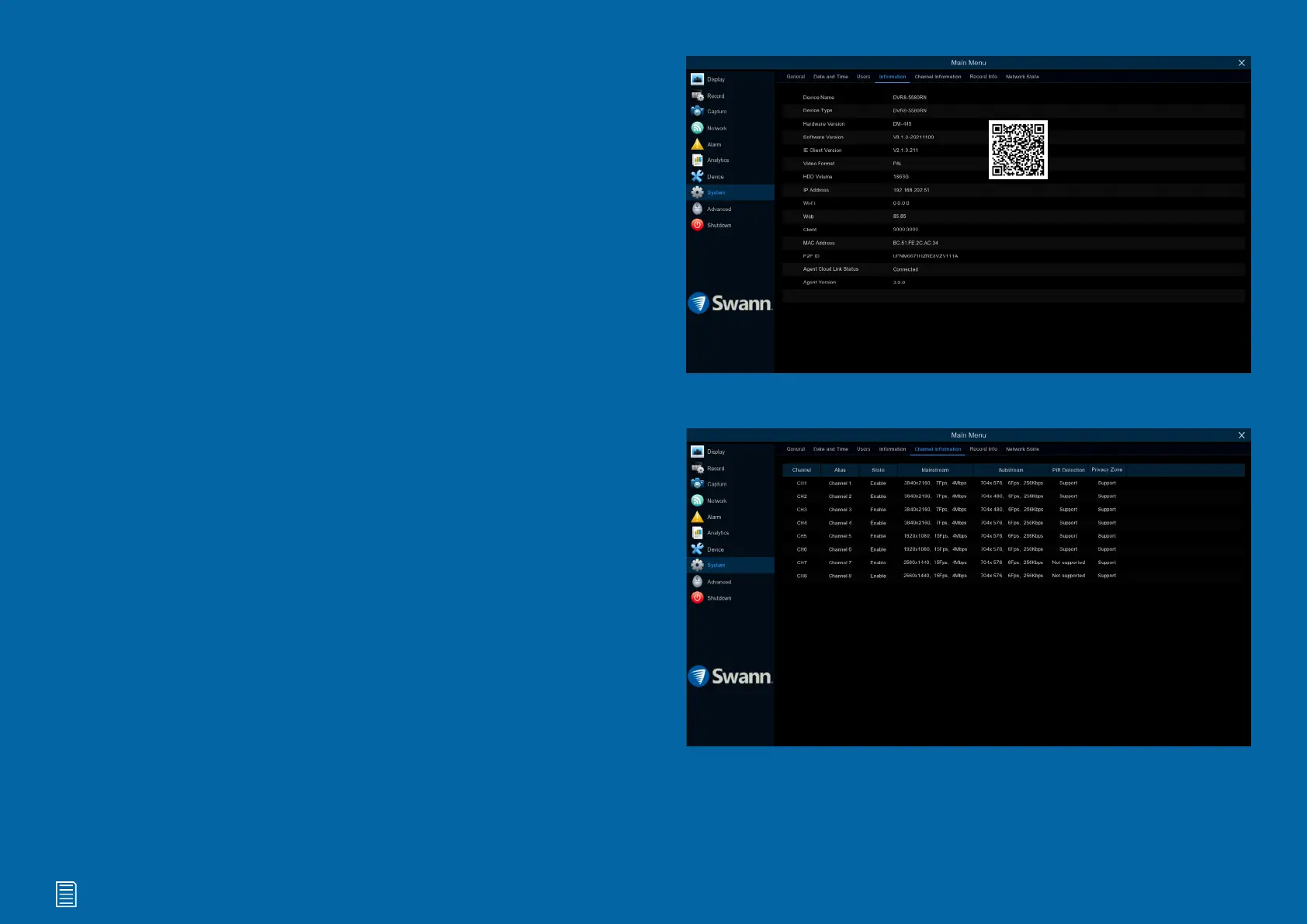
Task: Select Analytics chart icon in the lower sidebar
Action: 697,533
